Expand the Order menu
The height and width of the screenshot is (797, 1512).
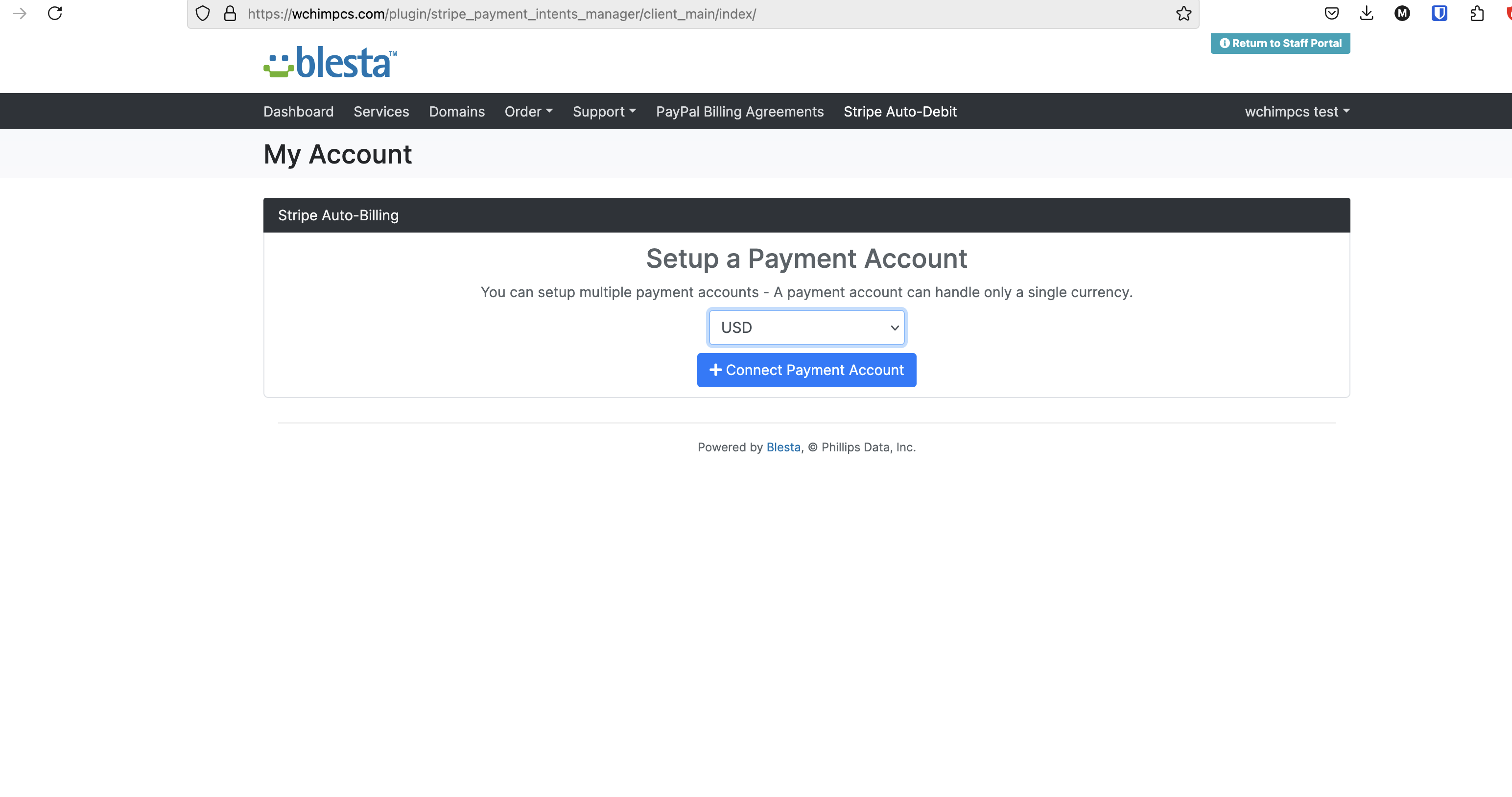point(528,112)
